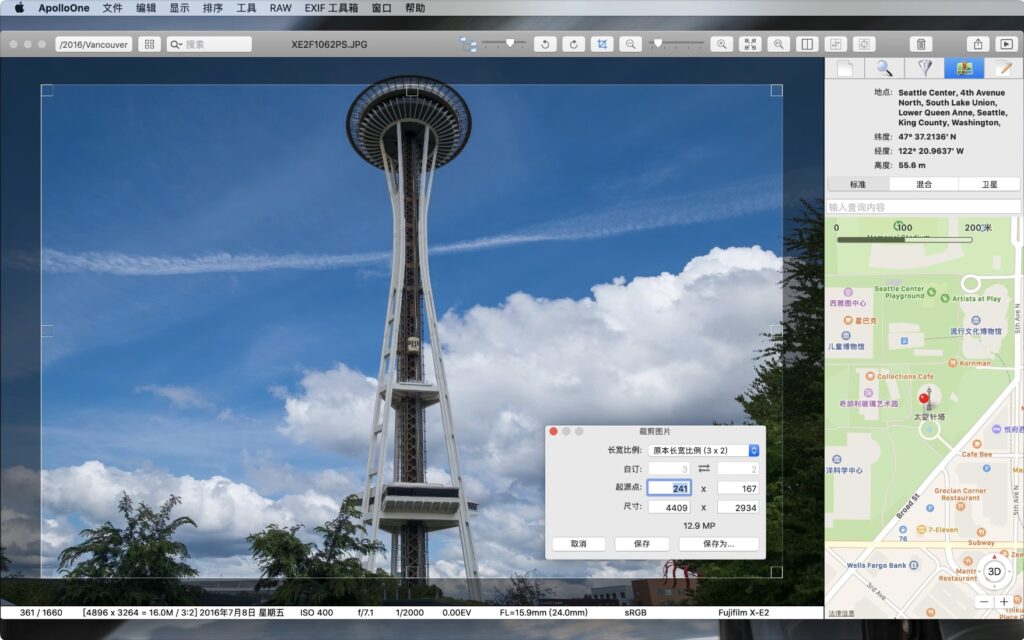This screenshot has width=1024, height=640.
Task: Select the Crop tool in the toolbar
Action: 603,44
